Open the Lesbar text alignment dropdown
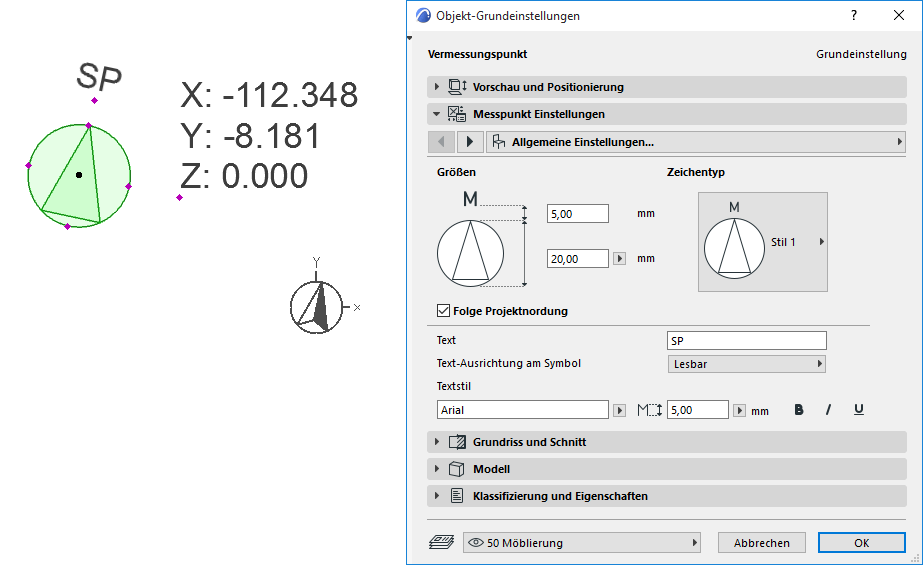 tap(746, 364)
